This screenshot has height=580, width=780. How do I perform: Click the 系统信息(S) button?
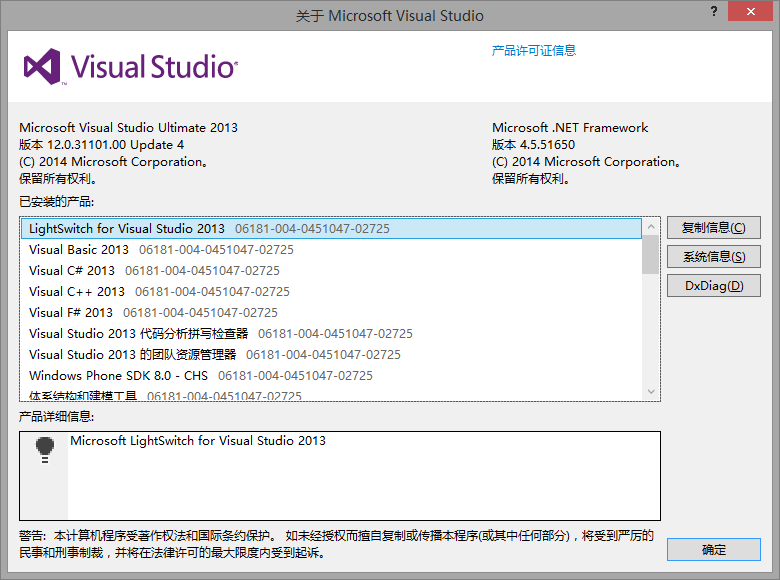pos(713,257)
